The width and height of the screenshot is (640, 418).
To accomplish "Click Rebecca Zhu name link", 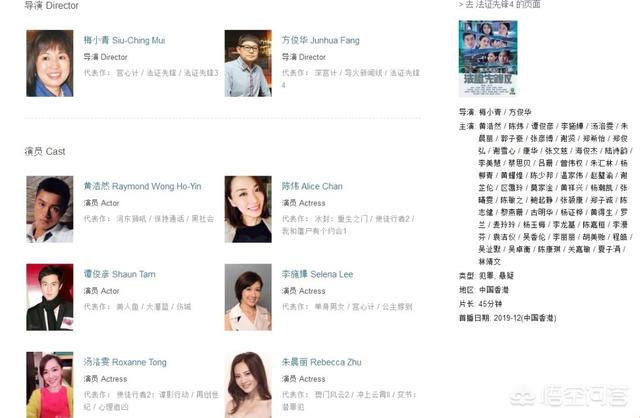I will pyautogui.click(x=321, y=362).
